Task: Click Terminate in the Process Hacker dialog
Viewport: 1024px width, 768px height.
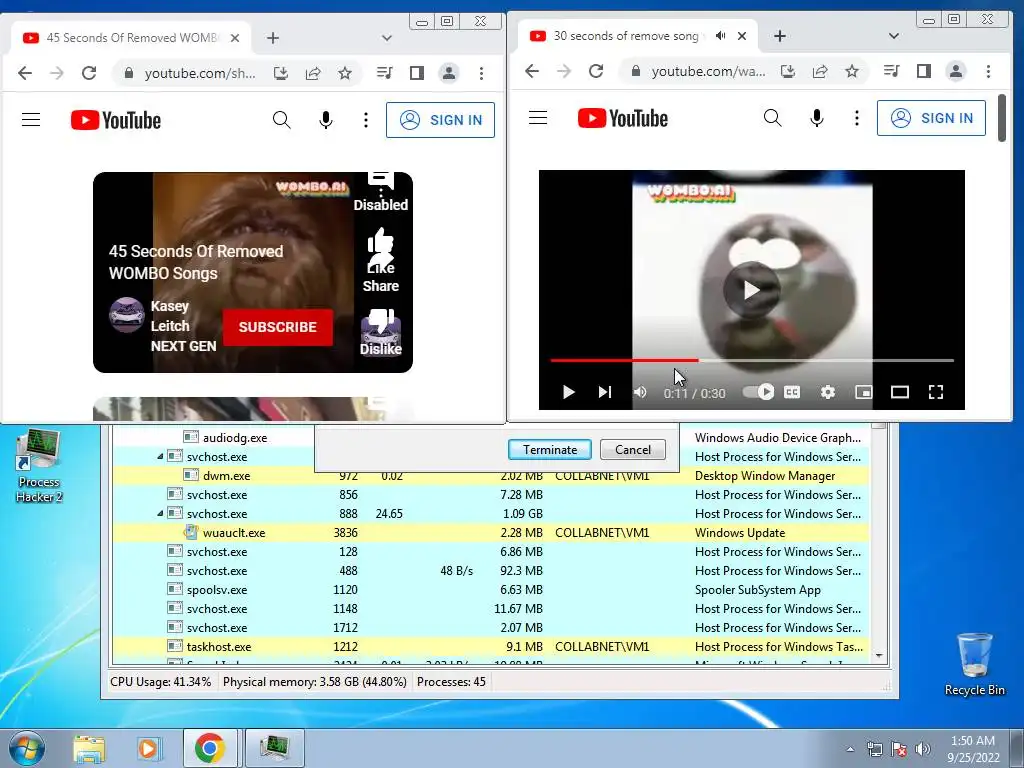Action: coord(550,449)
